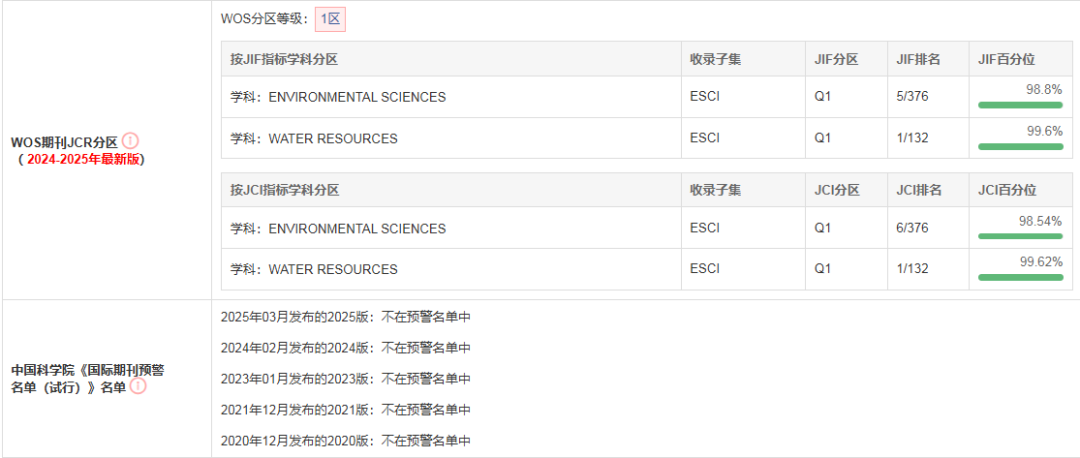Click 98.54% JCI percentile progress bar
The height and width of the screenshot is (458, 1080).
pos(1020,236)
